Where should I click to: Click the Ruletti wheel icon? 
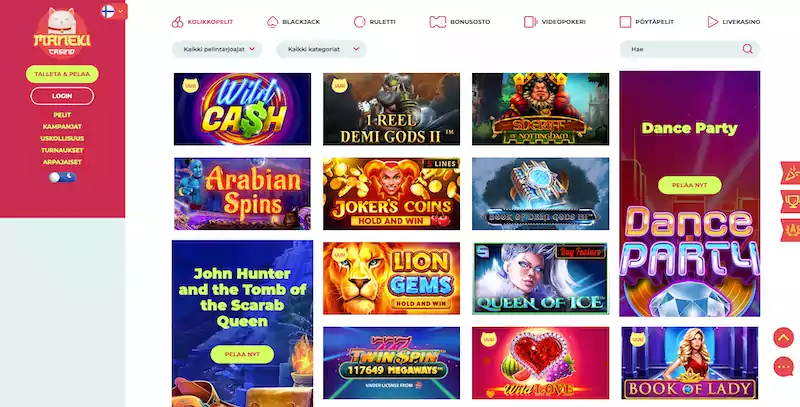click(x=360, y=22)
